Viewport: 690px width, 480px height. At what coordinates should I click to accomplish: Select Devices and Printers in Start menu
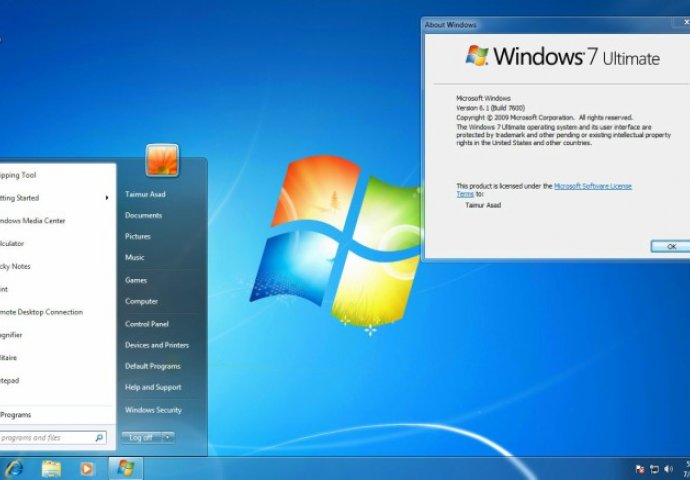pyautogui.click(x=157, y=345)
